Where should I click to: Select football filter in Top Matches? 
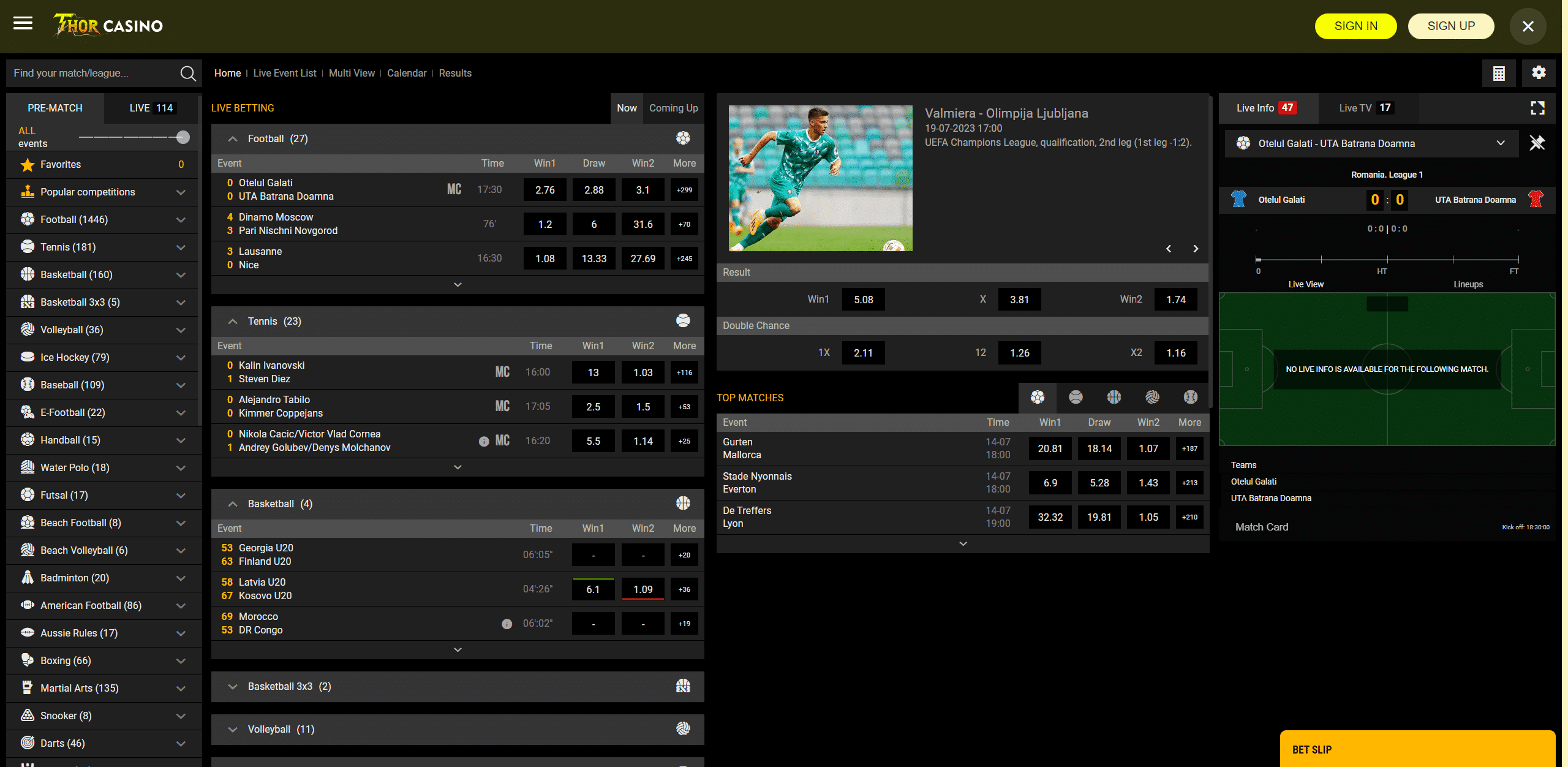coord(1038,398)
